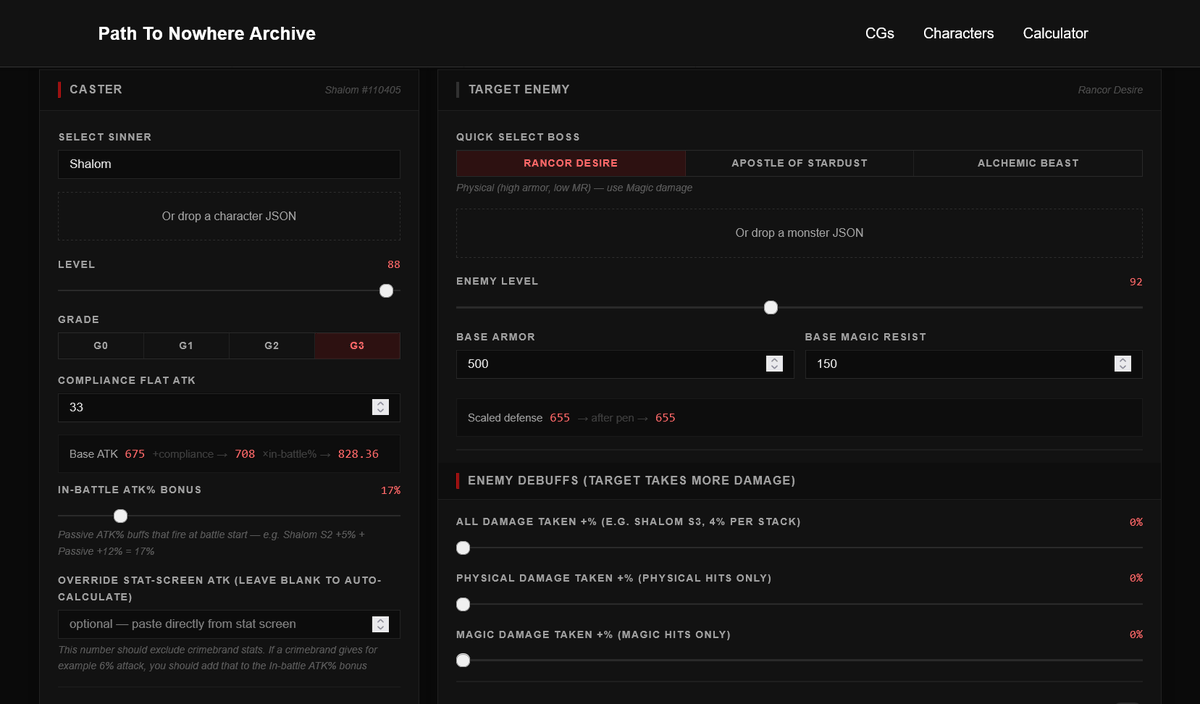Screen dimensions: 1200x704
Task: Click the TARGET ENEMY section heading
Action: tap(519, 89)
